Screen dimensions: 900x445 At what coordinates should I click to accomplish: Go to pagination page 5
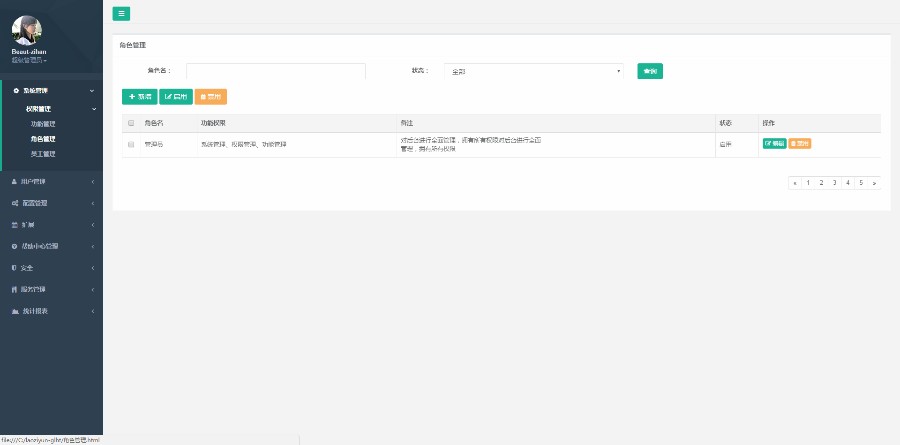[x=861, y=183]
